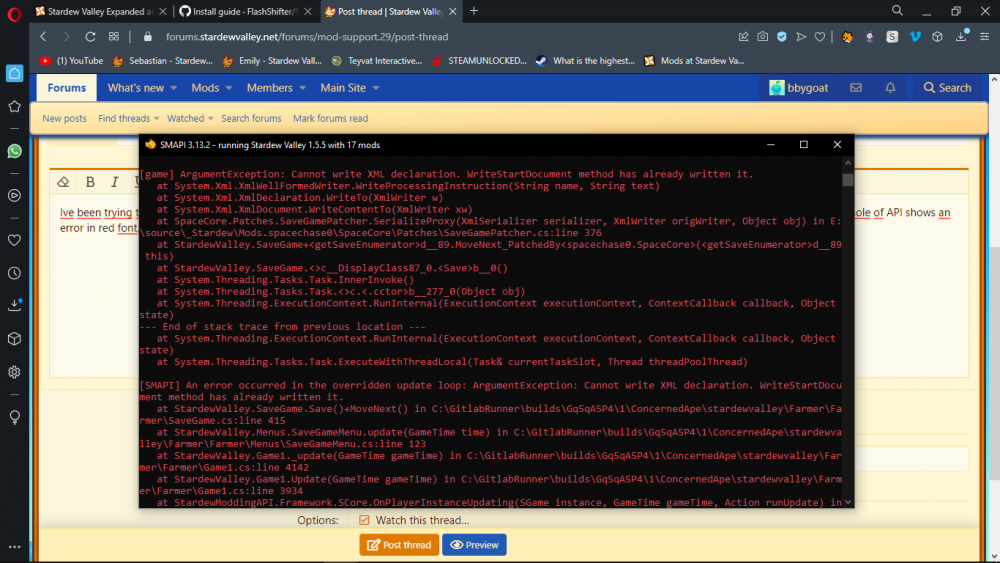Click into the thread message text area
This screenshot has width=1000, height=563.
coord(509,285)
